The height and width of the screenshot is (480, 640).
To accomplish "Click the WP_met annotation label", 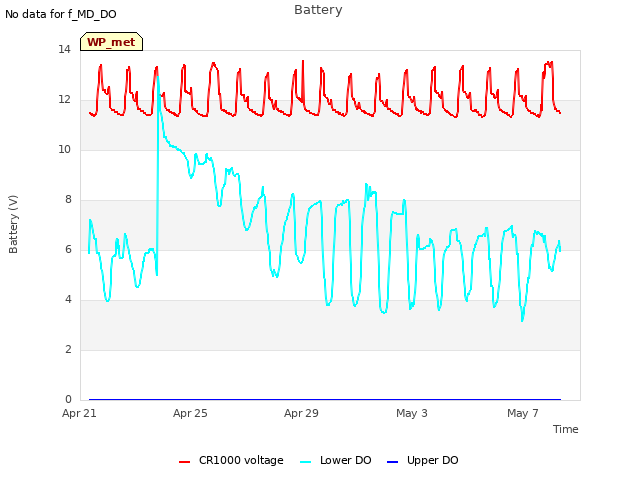I will click(x=111, y=42).
